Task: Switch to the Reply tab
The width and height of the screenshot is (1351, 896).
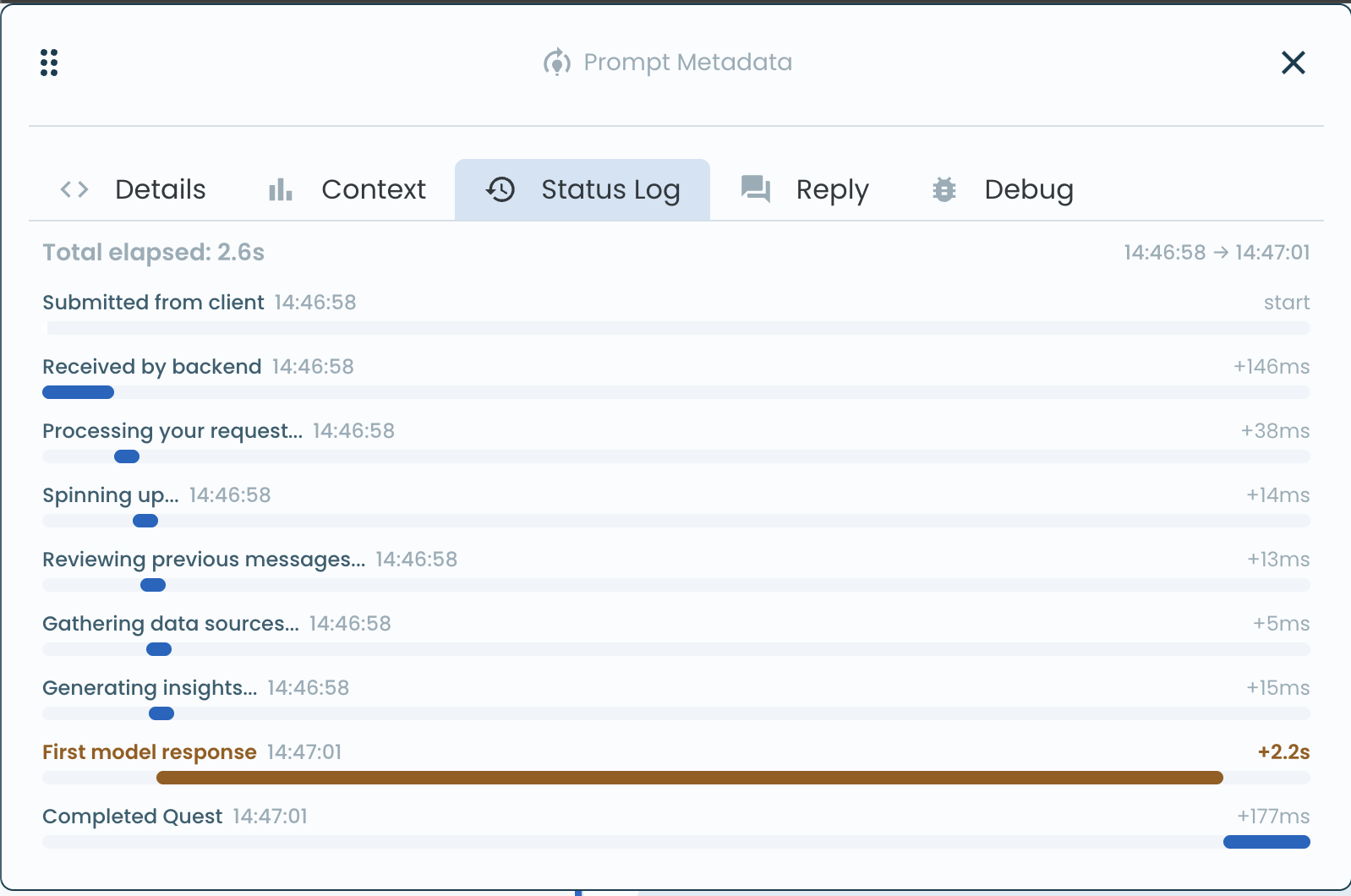Action: pyautogui.click(x=804, y=189)
